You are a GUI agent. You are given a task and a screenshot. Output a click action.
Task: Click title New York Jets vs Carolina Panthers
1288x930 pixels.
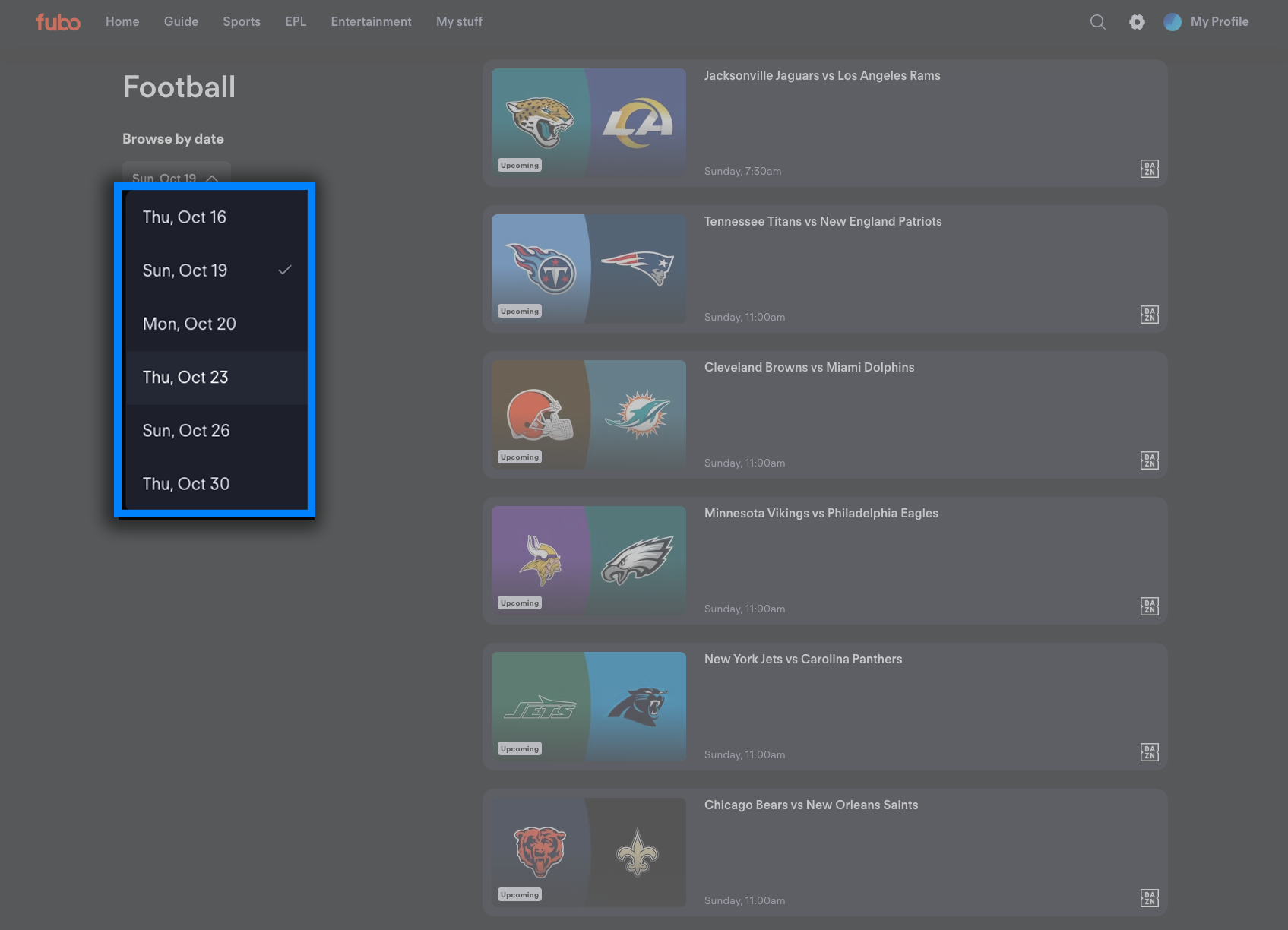click(x=803, y=660)
